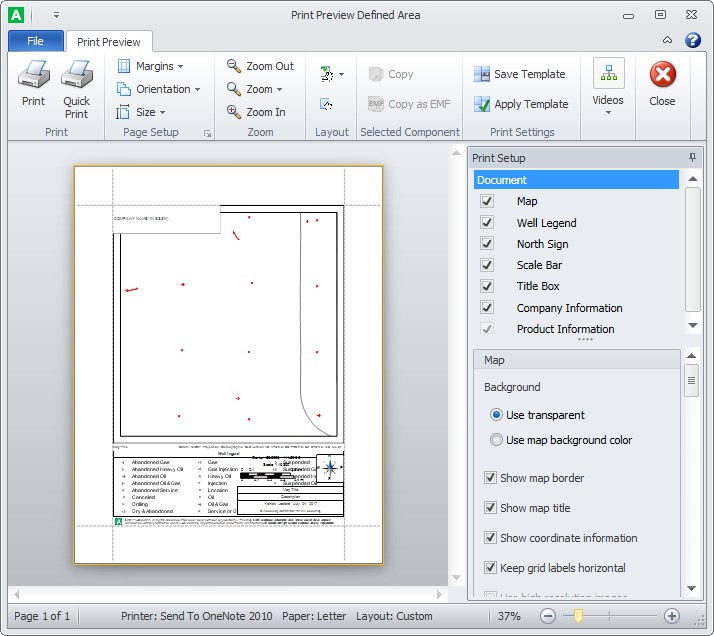Click the Apply Template icon

click(481, 104)
